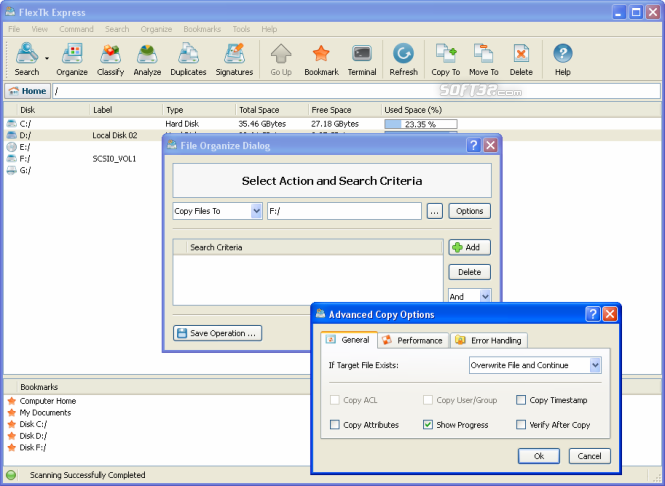Viewport: 665px width, 486px height.
Task: Click the C:/ used space bar 23.35 %
Action: pos(421,124)
